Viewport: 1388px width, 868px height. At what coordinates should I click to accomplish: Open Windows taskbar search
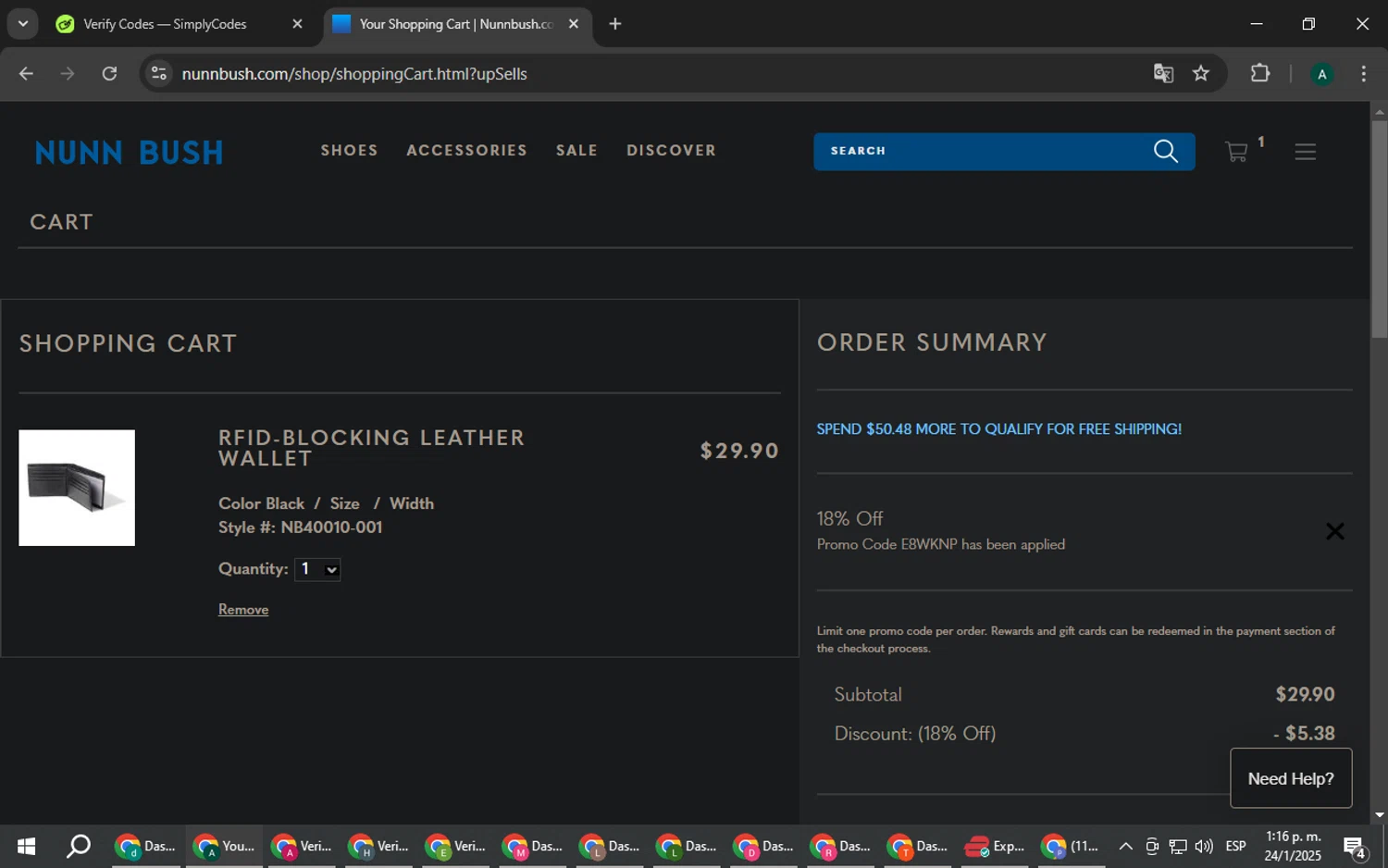pos(79,846)
